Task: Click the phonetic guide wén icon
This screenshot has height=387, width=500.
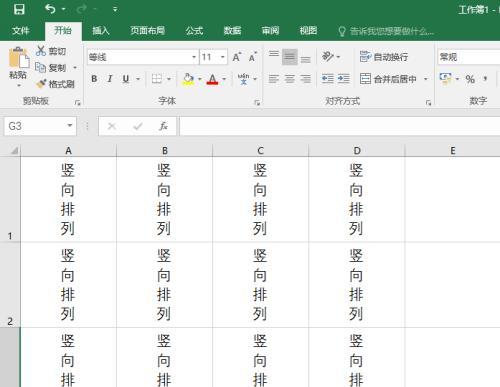Action: [243, 79]
